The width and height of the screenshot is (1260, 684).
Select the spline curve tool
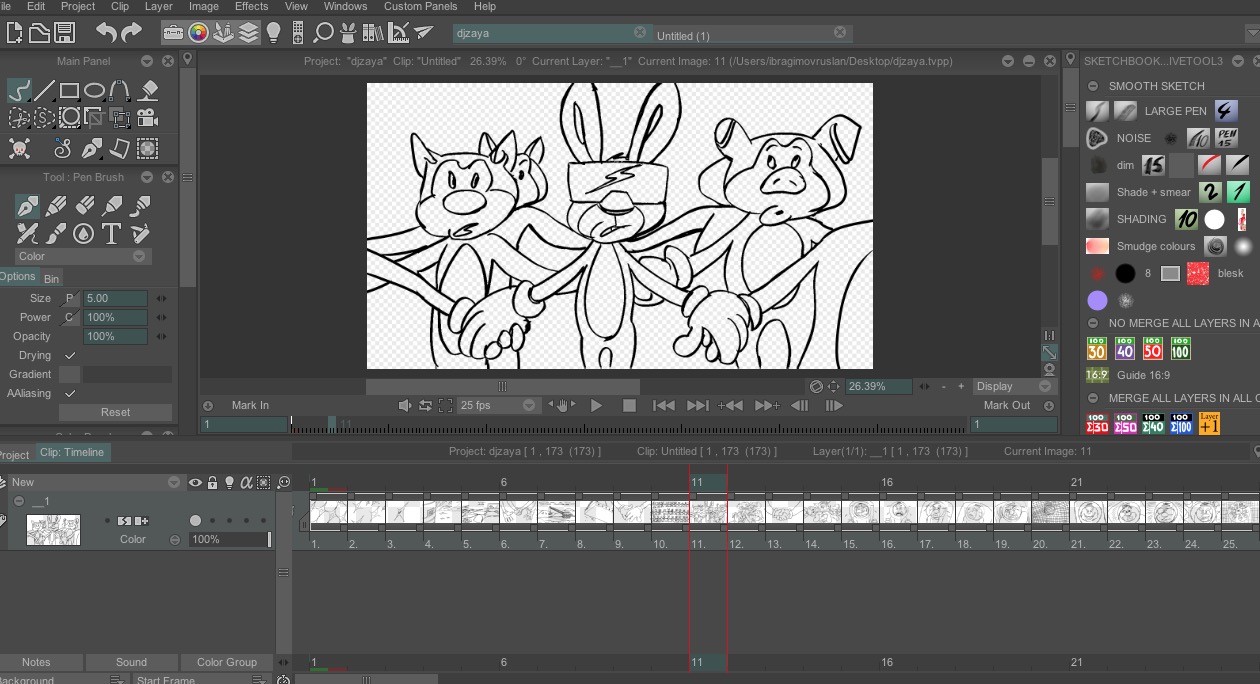coord(120,92)
